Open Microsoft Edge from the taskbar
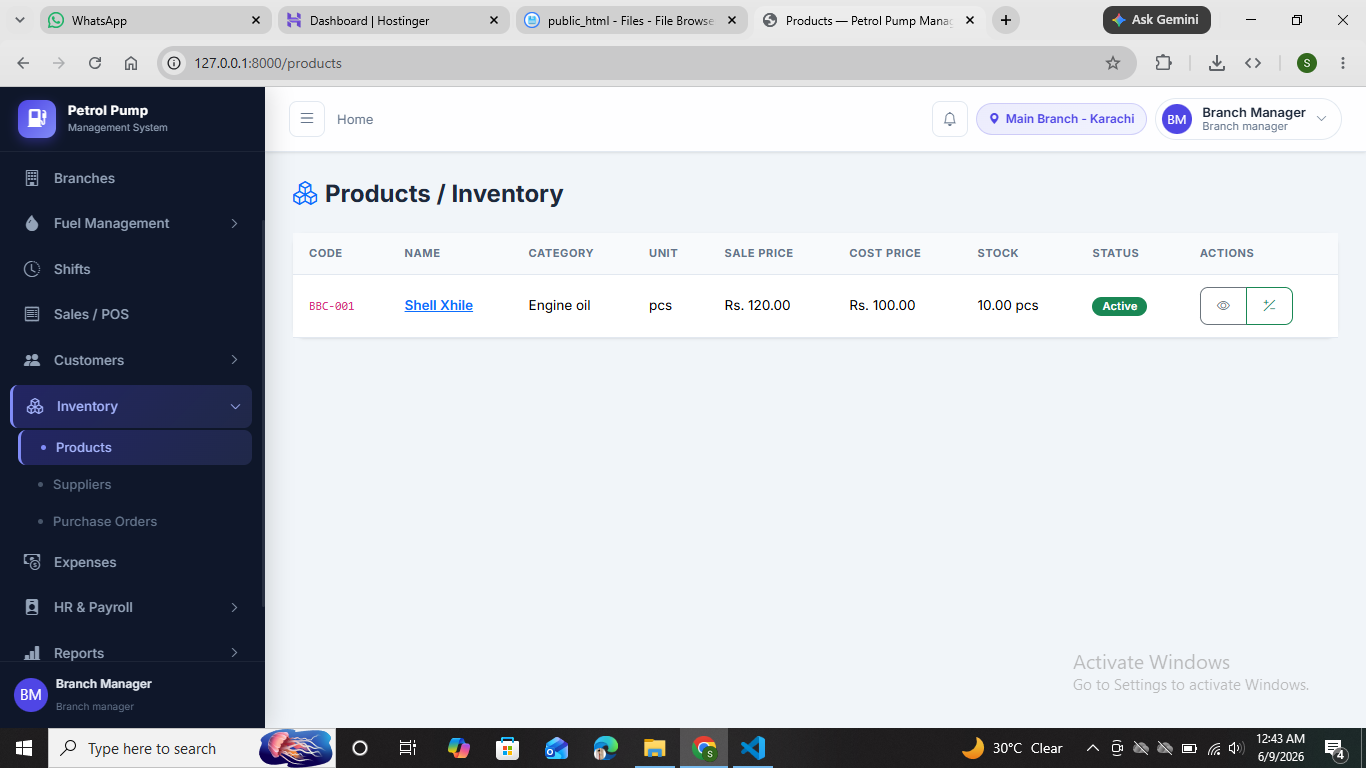1366x768 pixels. click(x=606, y=748)
